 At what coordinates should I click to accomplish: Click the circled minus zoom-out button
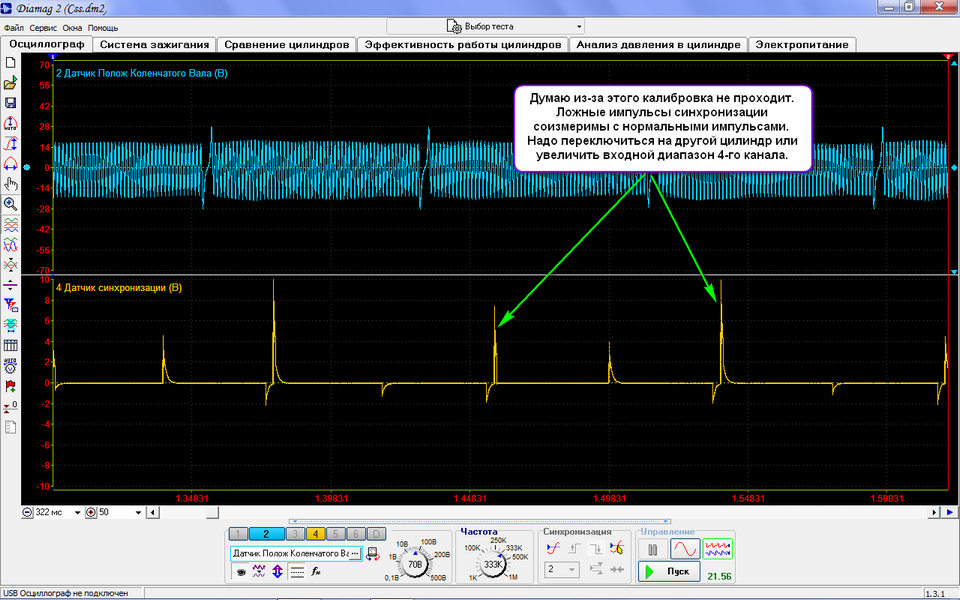(x=28, y=512)
